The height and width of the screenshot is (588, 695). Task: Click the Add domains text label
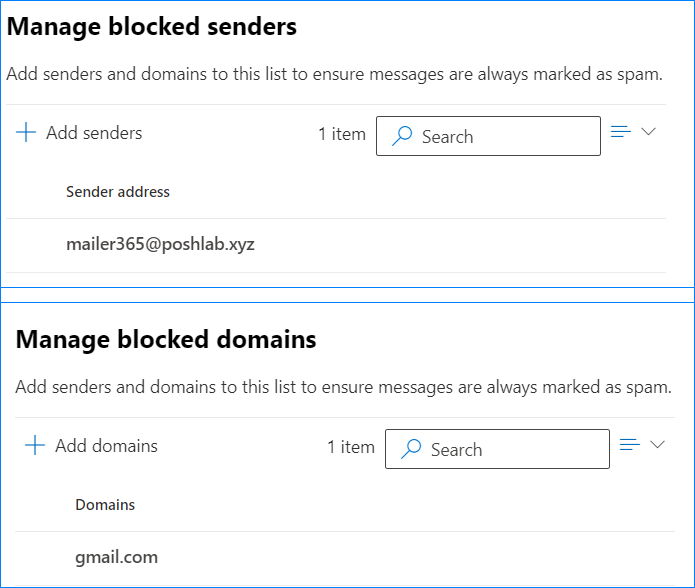(106, 446)
